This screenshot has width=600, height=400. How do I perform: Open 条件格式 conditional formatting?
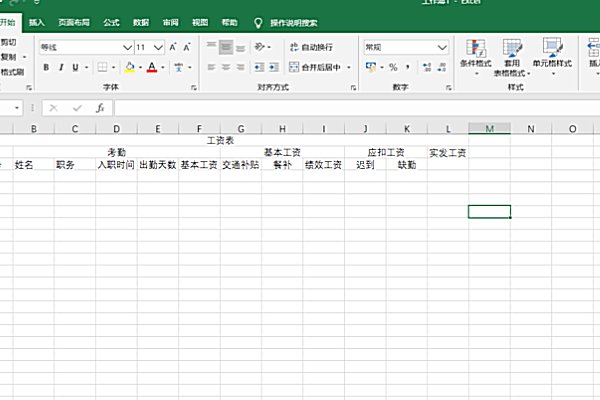pos(476,57)
